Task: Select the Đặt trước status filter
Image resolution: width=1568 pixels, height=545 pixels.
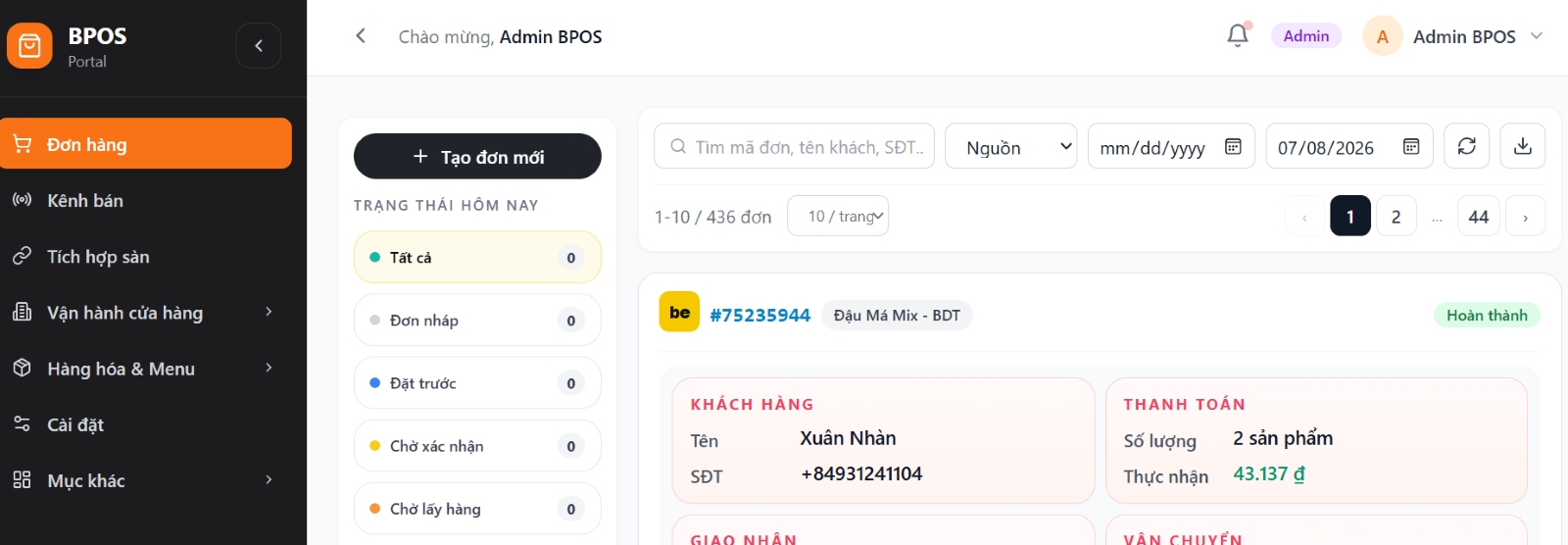Action: point(477,383)
